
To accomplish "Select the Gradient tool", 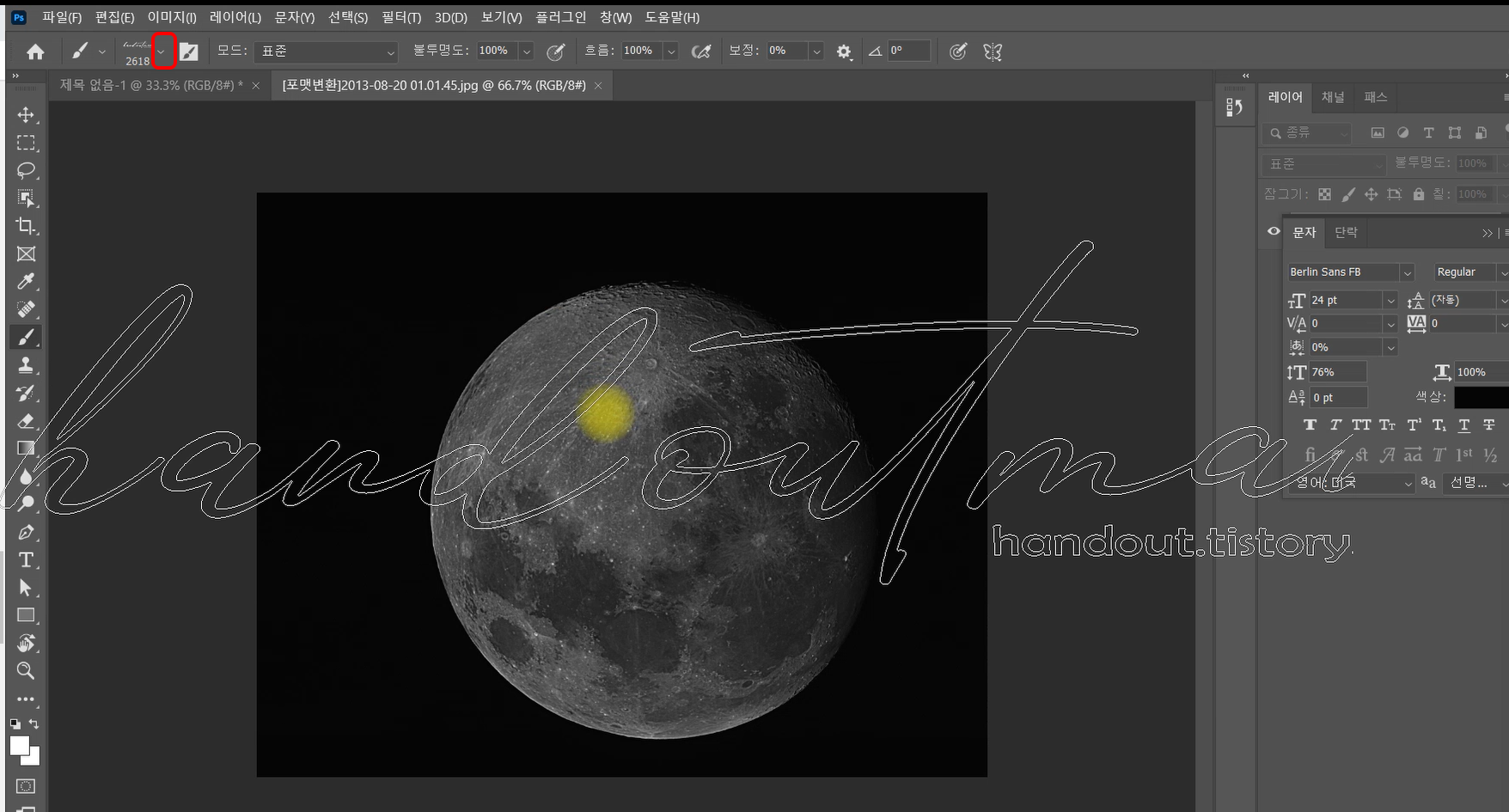I will point(26,448).
